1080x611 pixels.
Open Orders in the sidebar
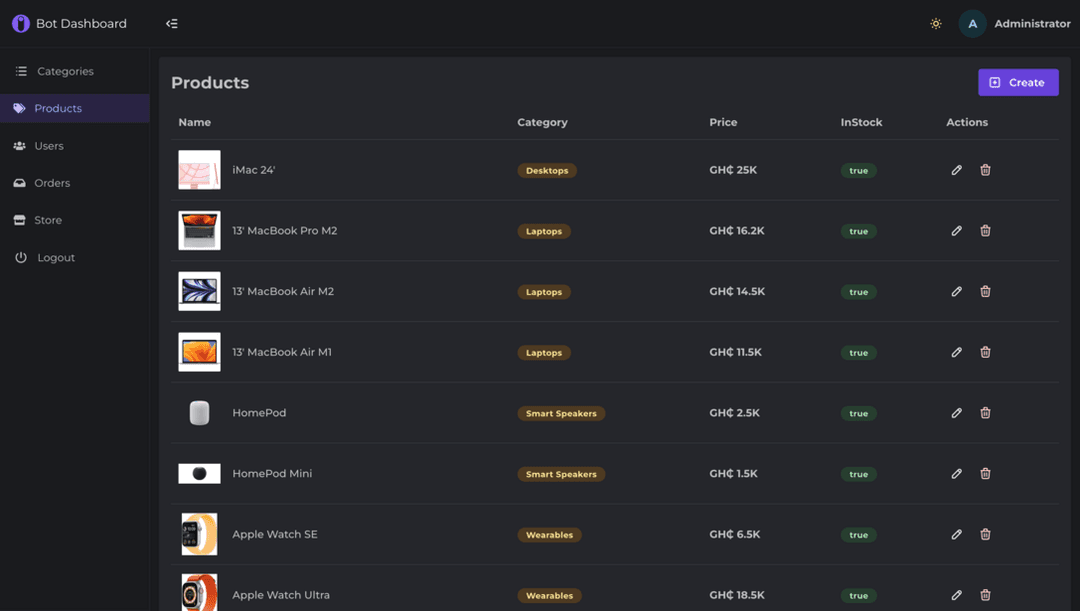pos(74,183)
